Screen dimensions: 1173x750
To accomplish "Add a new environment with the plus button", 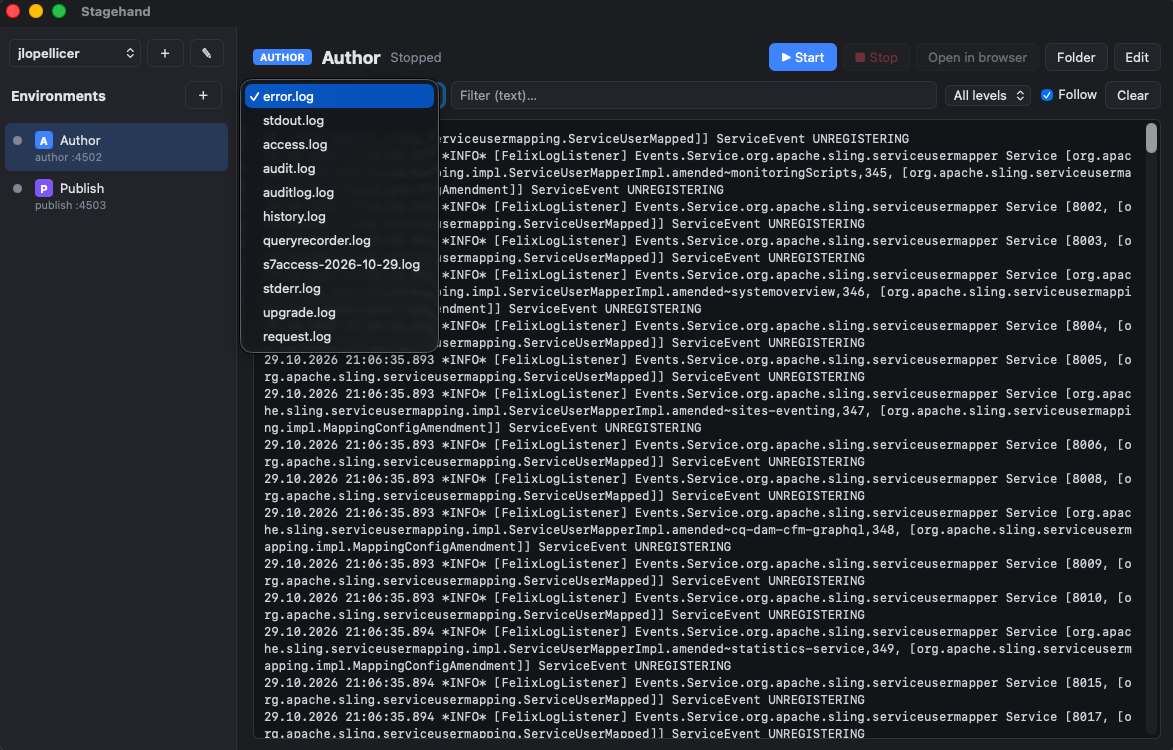I will 203,96.
